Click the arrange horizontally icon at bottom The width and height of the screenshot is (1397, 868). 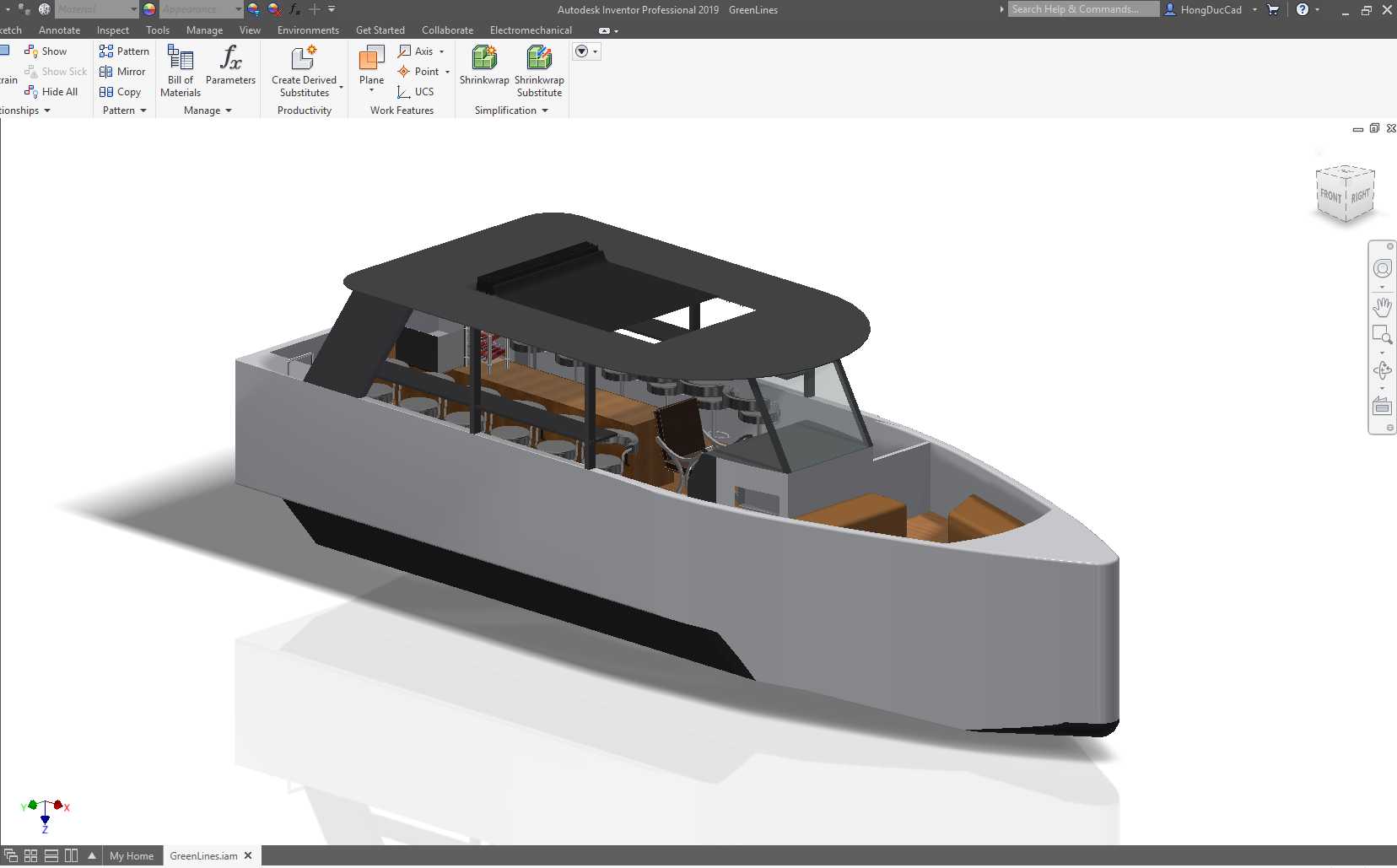click(51, 855)
